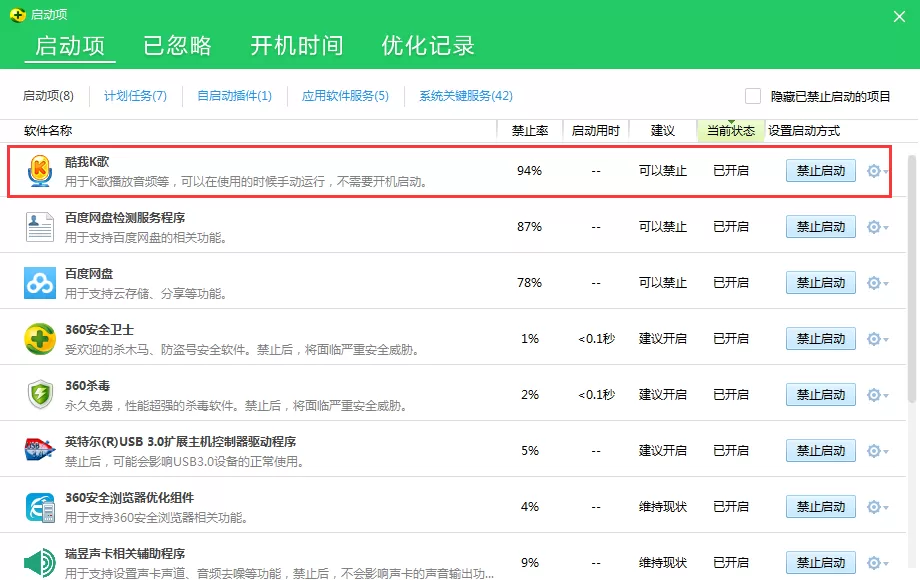
Task: Open gear settings for 百度网盘检测服务程序
Action: click(x=877, y=227)
